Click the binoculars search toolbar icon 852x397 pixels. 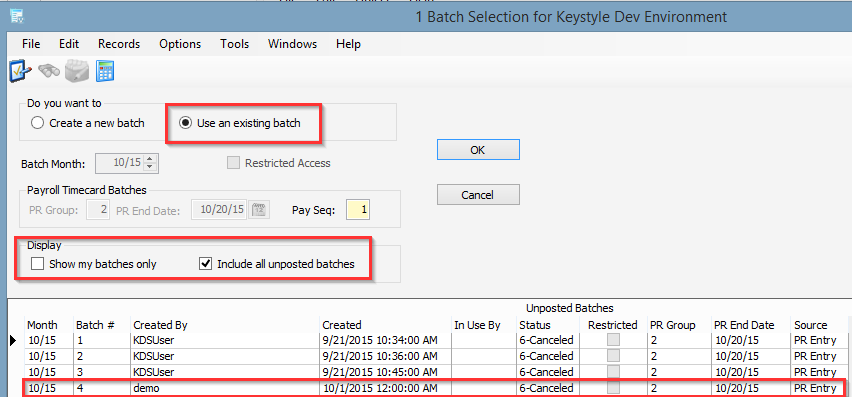tap(48, 71)
